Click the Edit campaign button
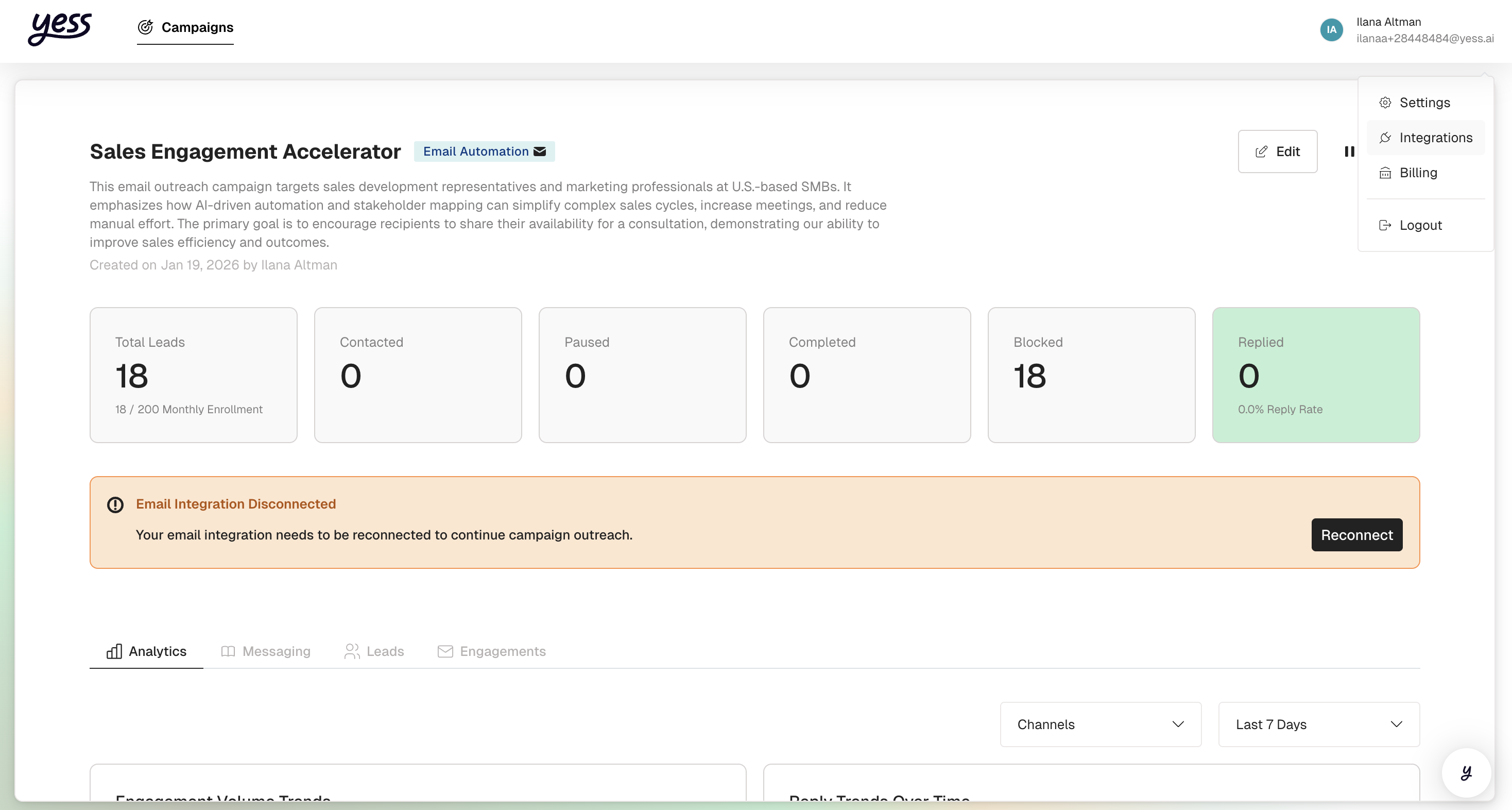The height and width of the screenshot is (810, 1512). 1277,151
